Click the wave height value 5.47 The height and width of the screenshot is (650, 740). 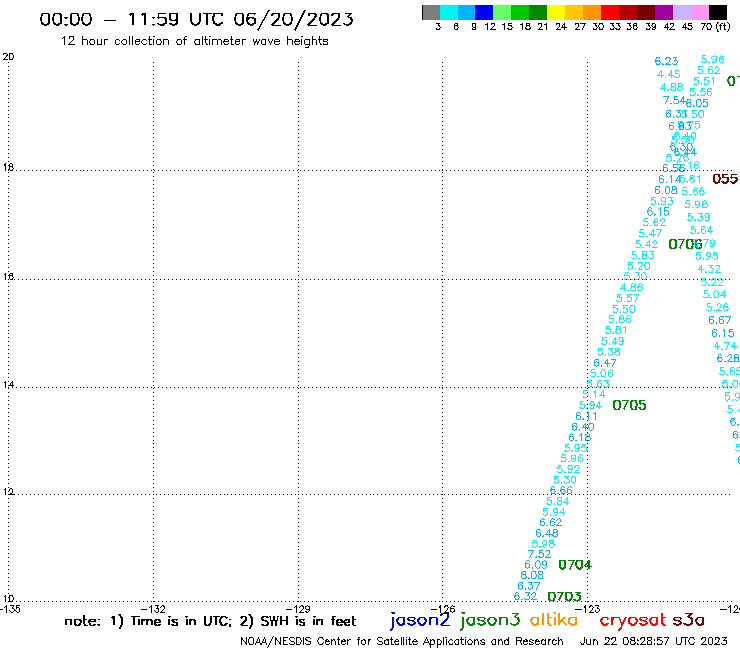coord(650,234)
